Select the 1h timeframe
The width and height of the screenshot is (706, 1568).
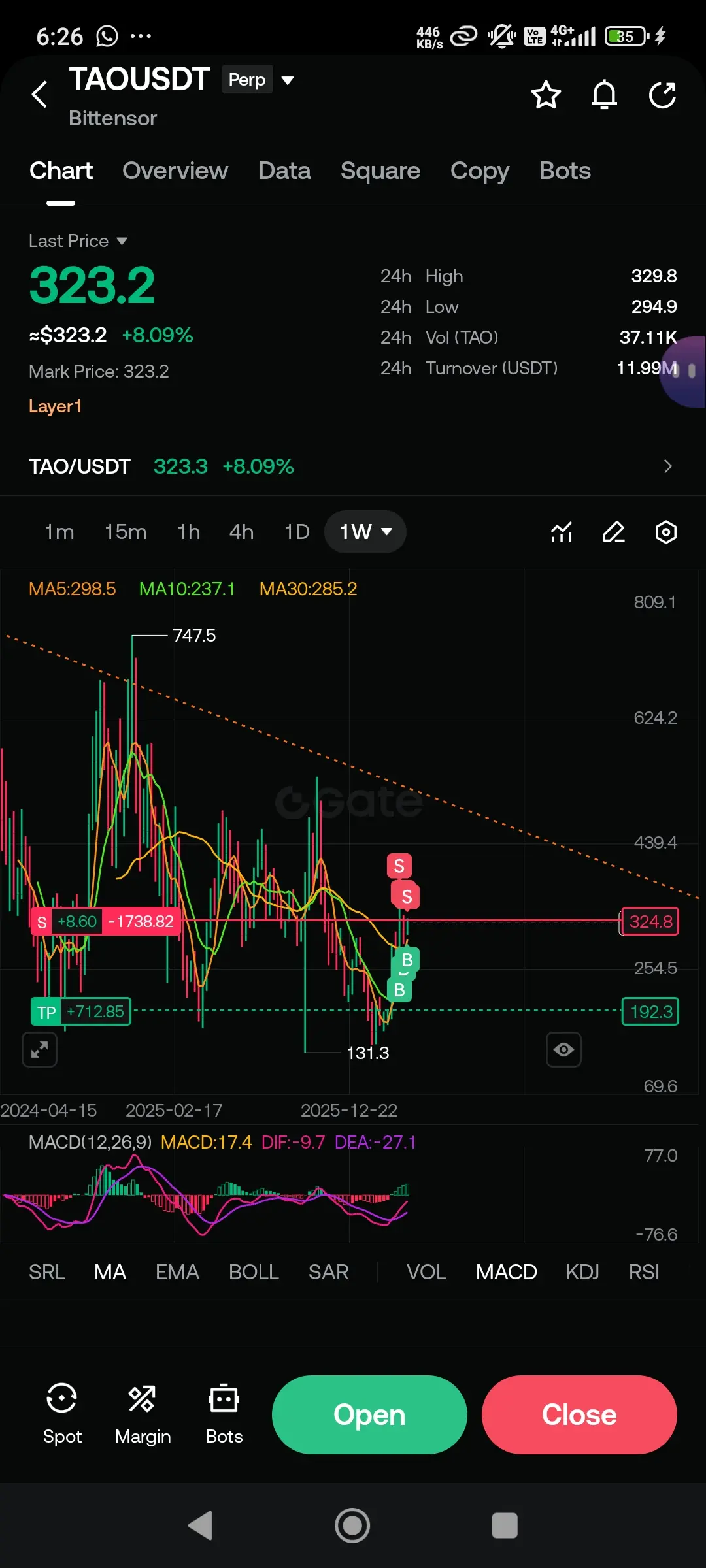(189, 532)
